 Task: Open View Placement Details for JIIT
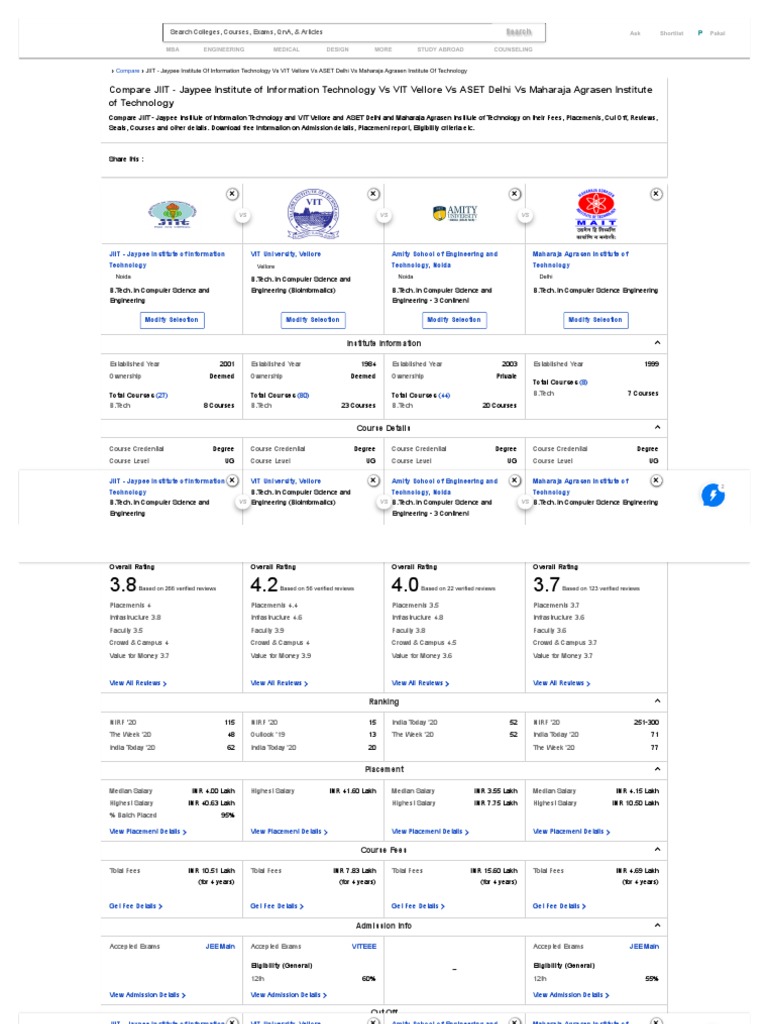[148, 831]
